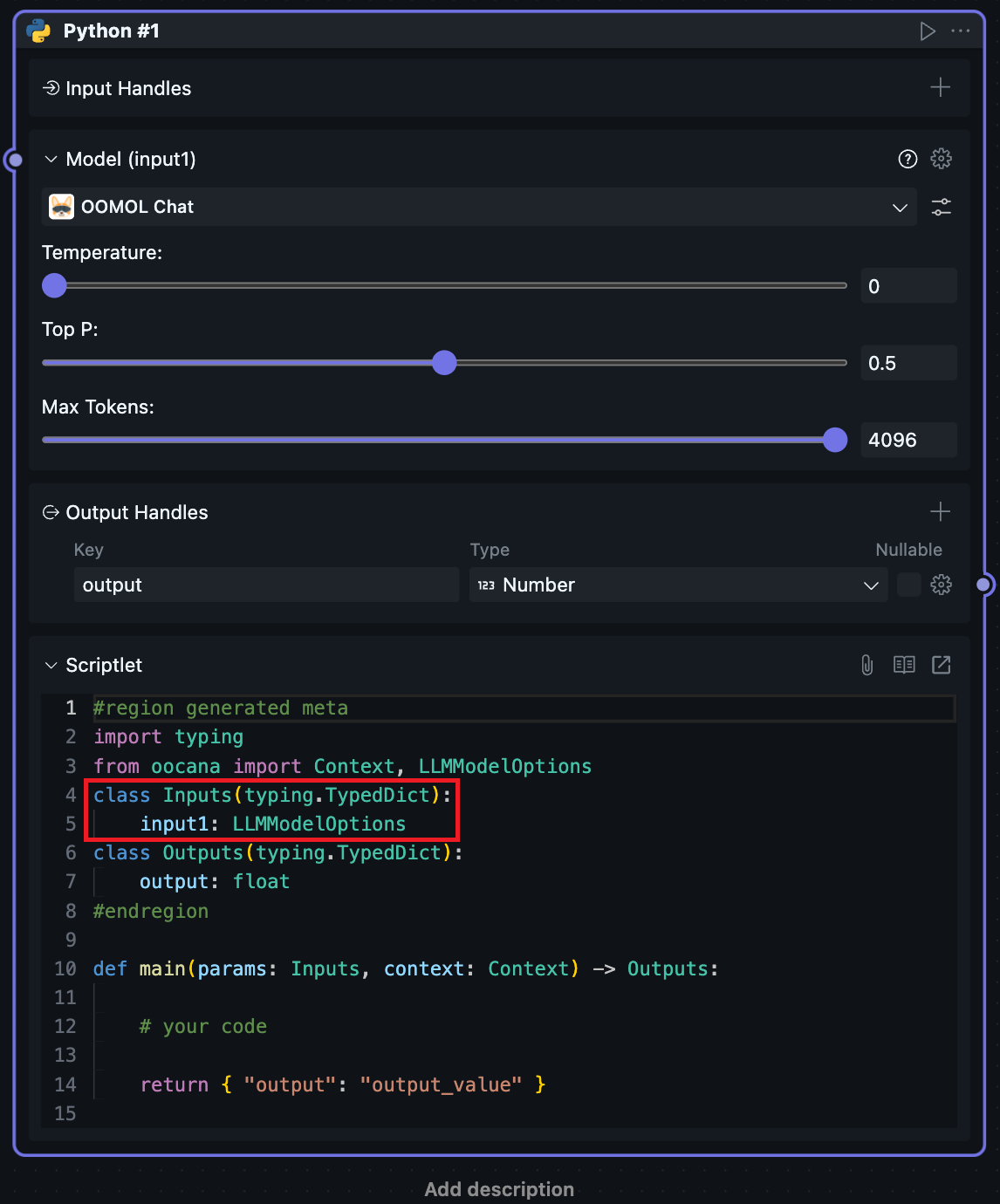Toggle the model parameter sliders panel
The width and height of the screenshot is (1000, 1204).
[941, 207]
